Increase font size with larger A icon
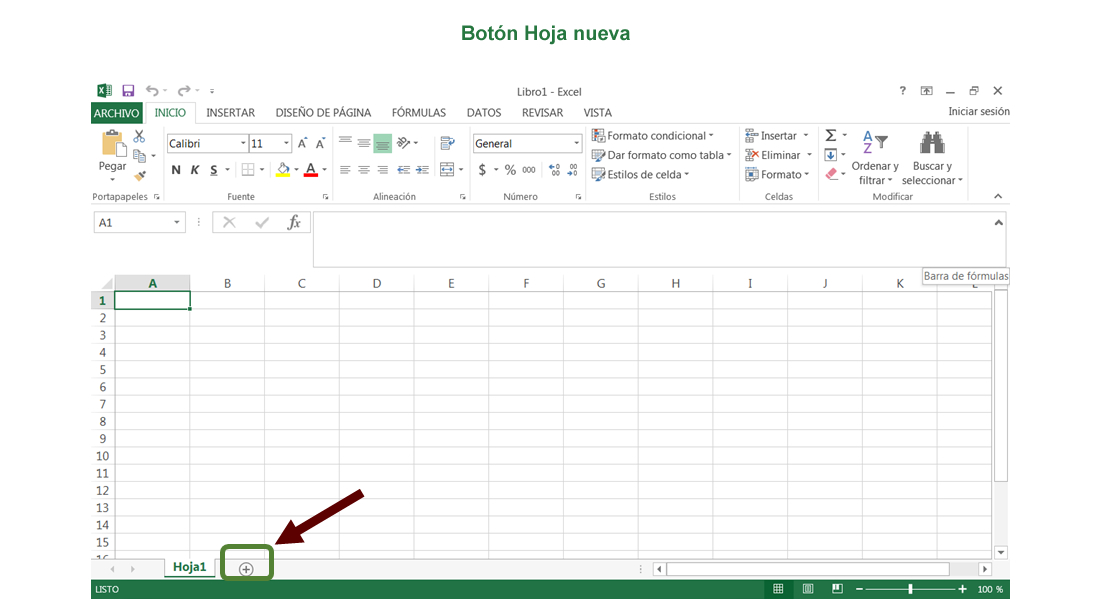This screenshot has height=608, width=1100. click(x=302, y=143)
